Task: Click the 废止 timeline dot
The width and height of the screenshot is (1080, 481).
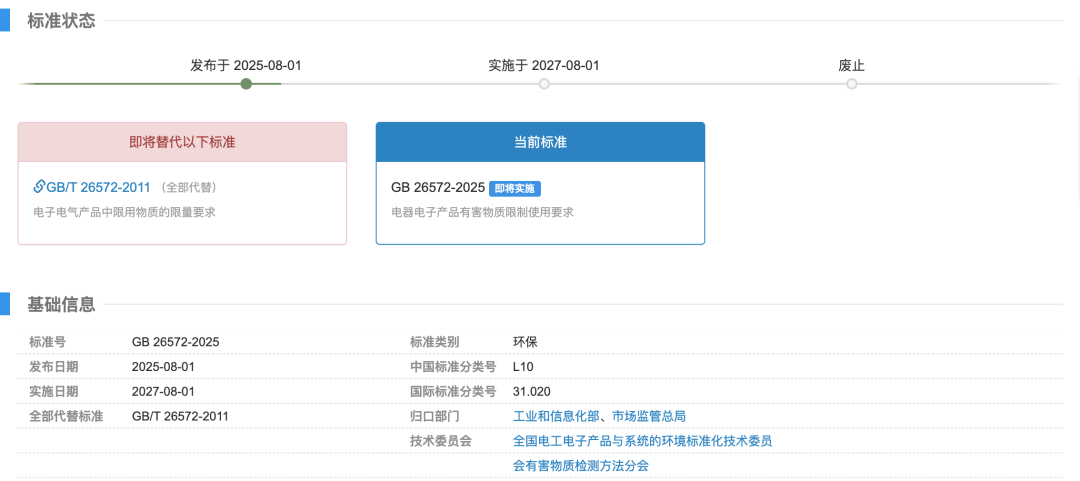Action: click(852, 84)
